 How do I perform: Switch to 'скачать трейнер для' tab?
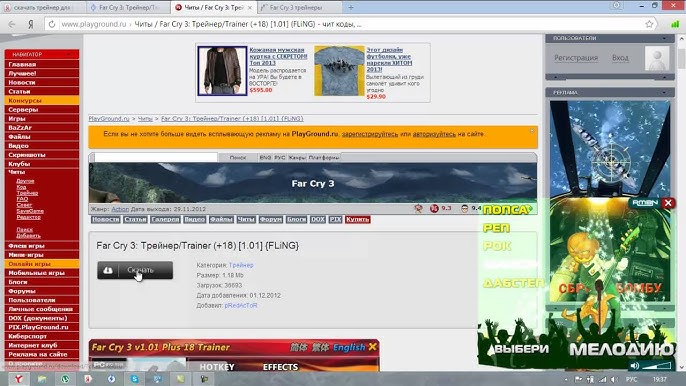coord(43,7)
